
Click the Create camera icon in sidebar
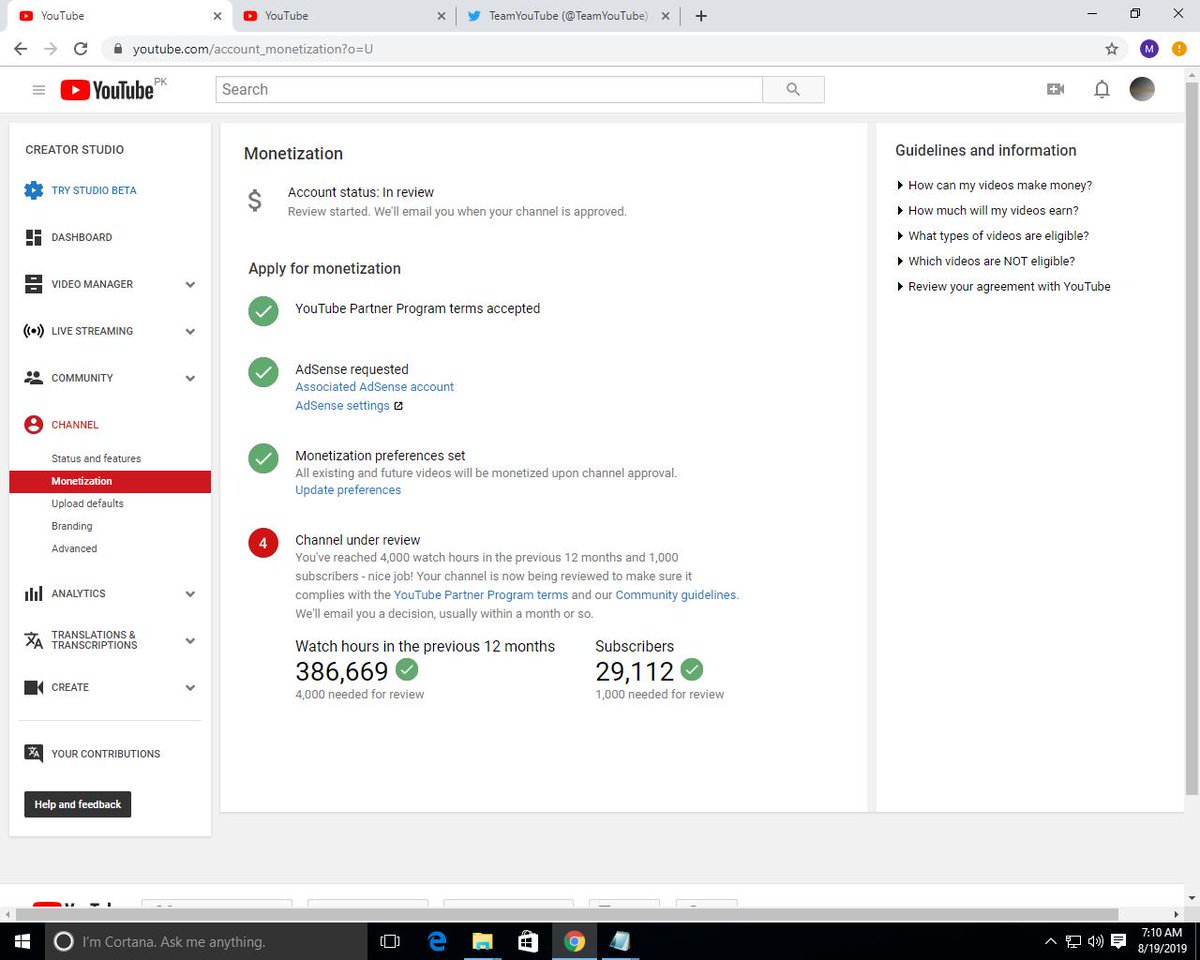click(x=33, y=687)
